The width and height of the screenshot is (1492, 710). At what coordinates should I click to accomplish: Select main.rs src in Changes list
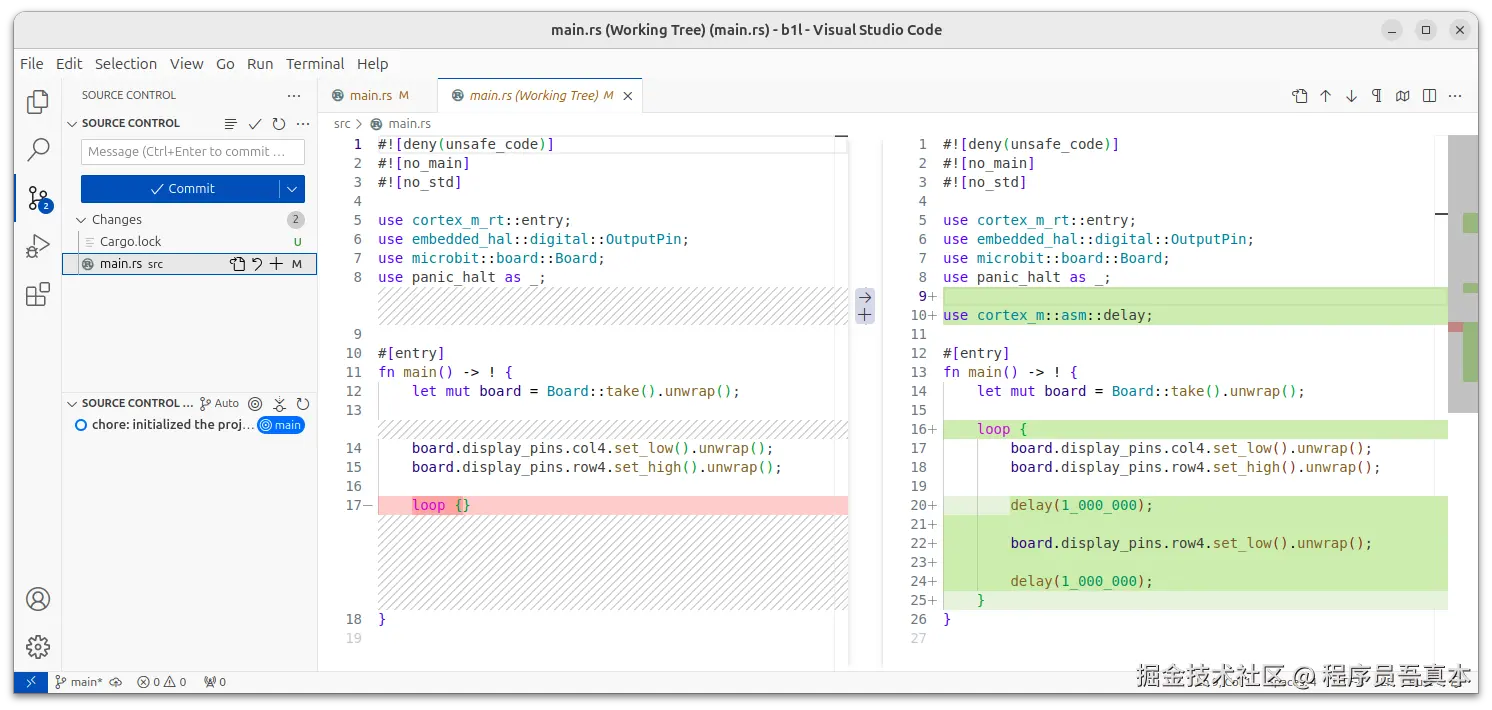(x=190, y=264)
